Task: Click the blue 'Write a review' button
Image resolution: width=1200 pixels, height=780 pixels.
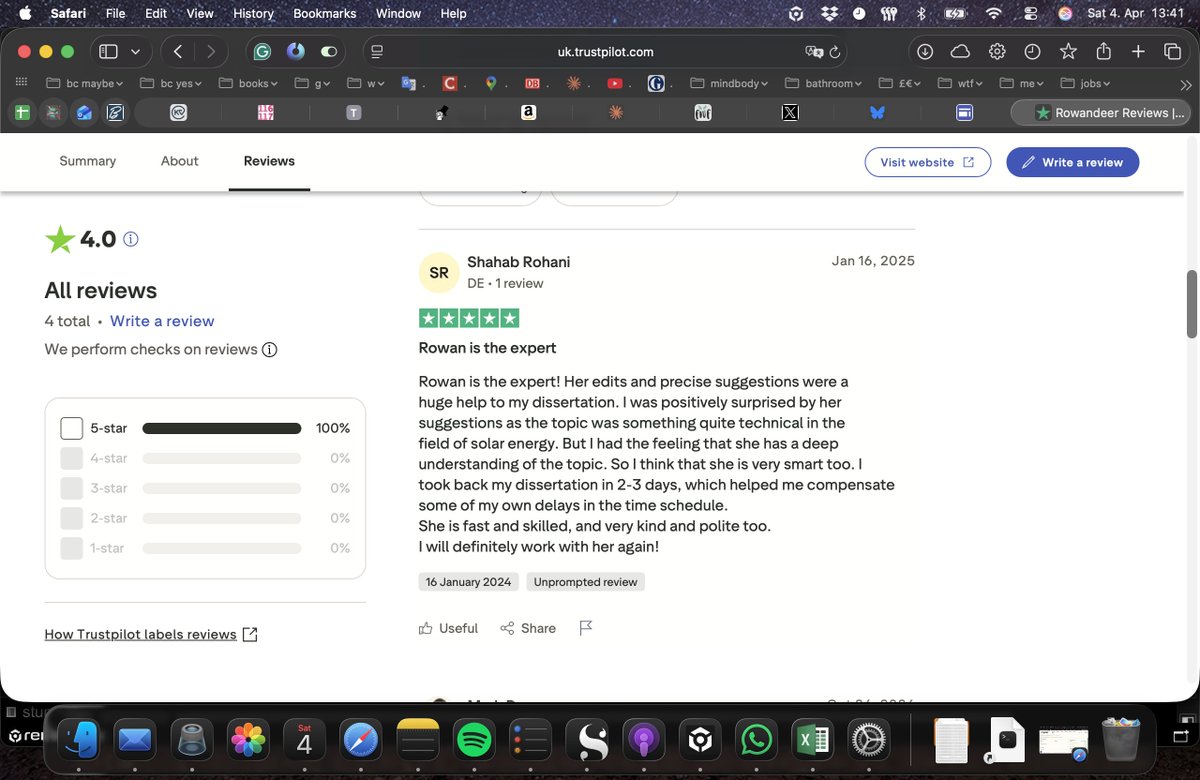Action: (1072, 161)
